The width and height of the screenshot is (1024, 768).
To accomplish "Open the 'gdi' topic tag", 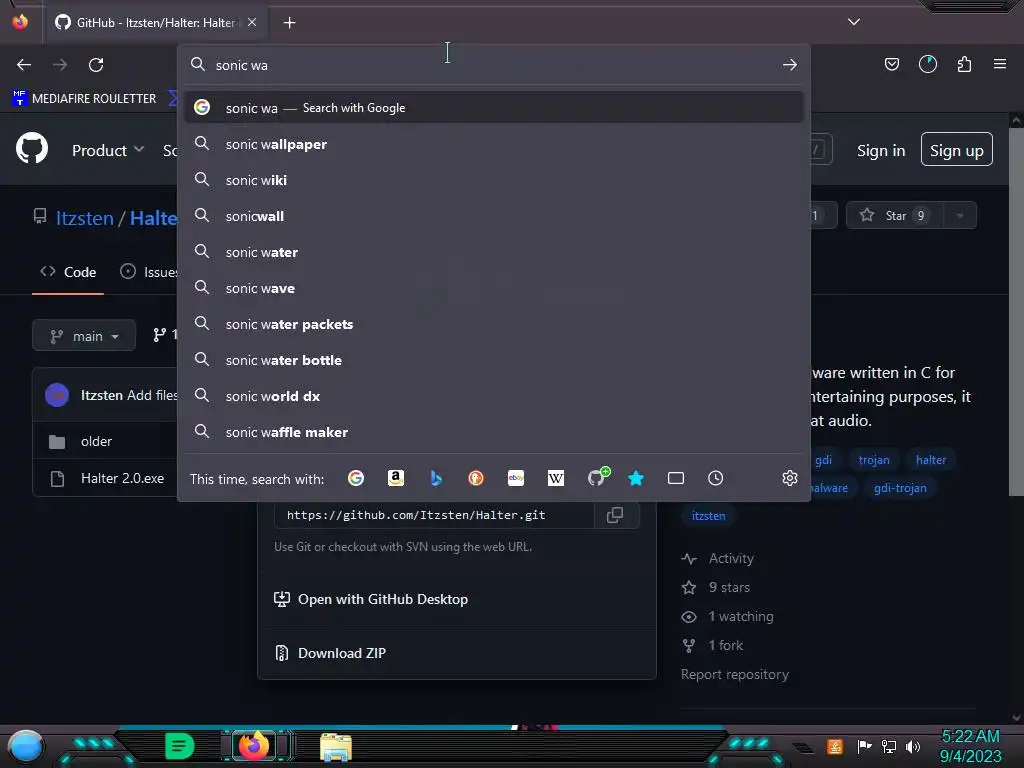I will click(x=823, y=460).
